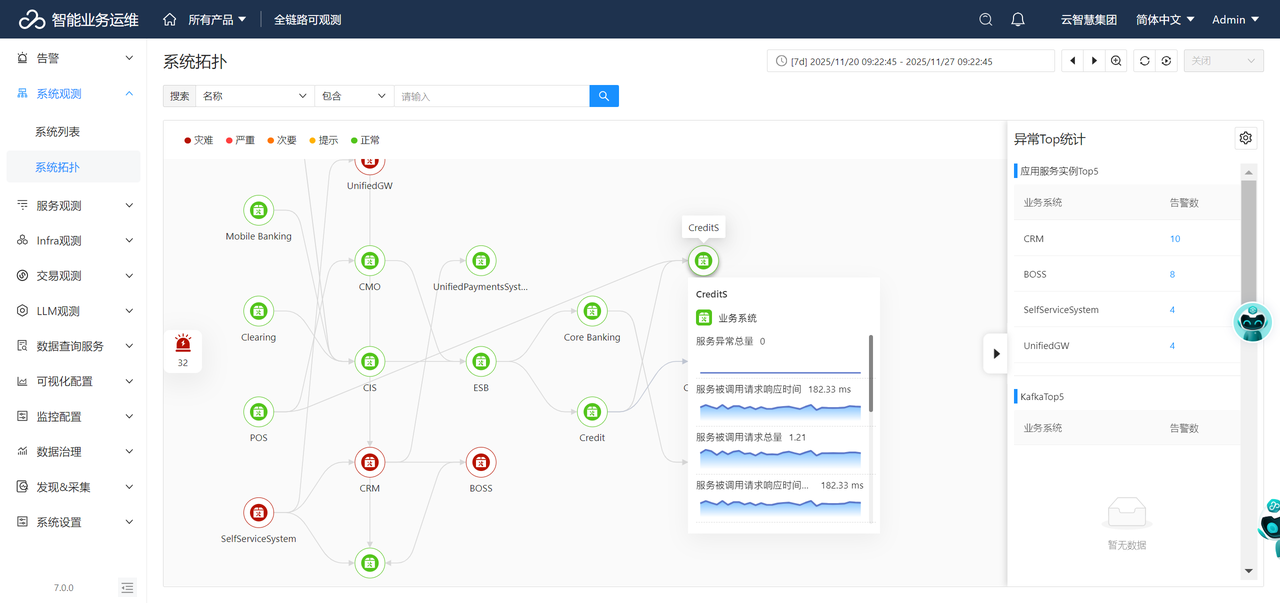1280x603 pixels.
Task: Open 系统列表 in the sidebar
Action: coord(57,132)
